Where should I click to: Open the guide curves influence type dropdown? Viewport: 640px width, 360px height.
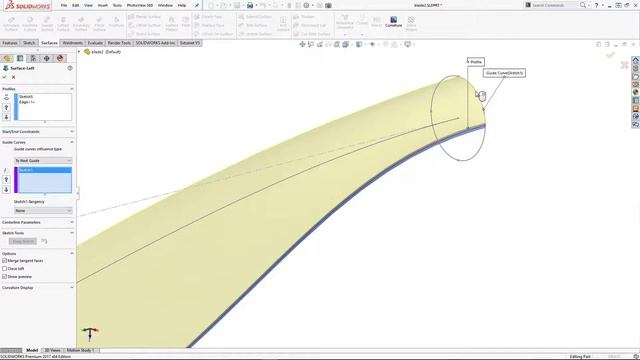[43, 161]
